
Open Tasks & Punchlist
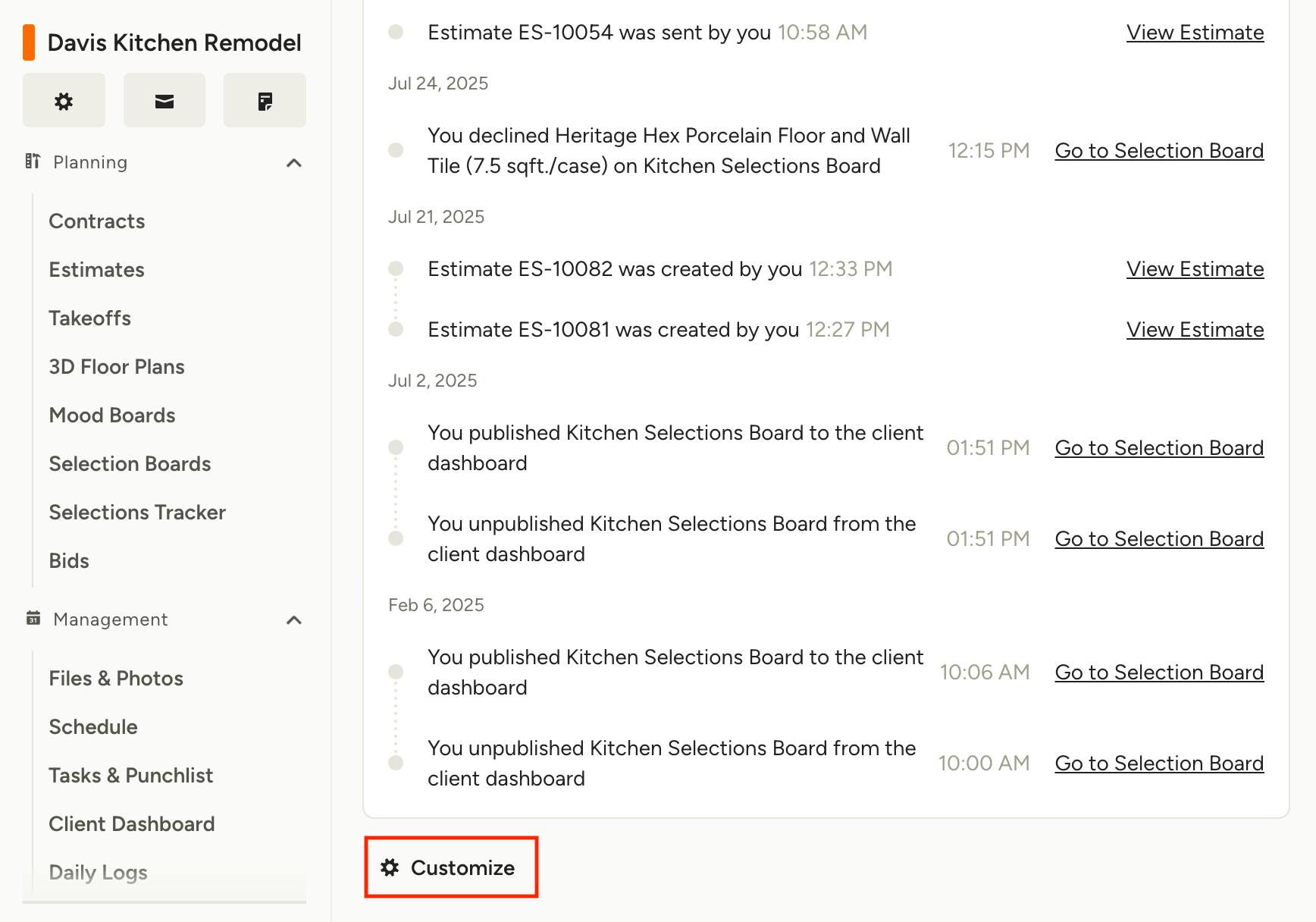(131, 776)
